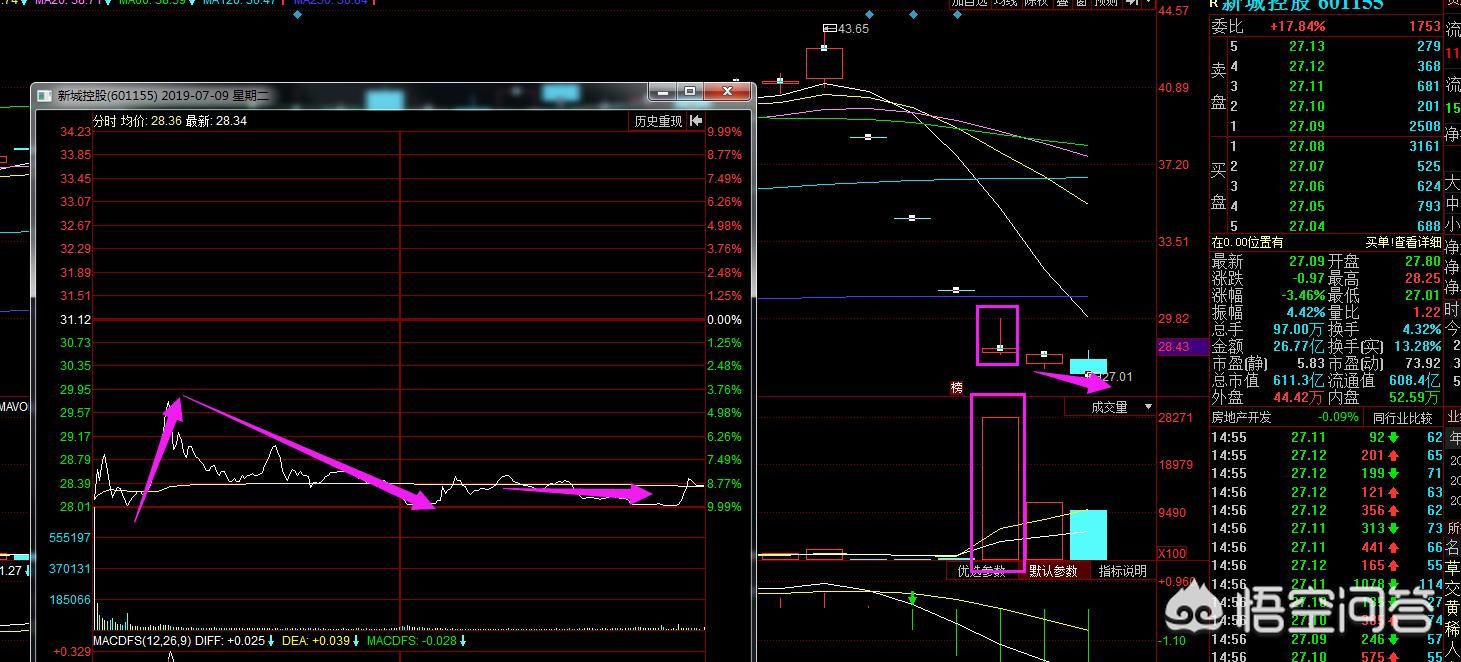Image resolution: width=1461 pixels, height=662 pixels.
Task: Click the 34.23 top price axis label
Action: pos(76,132)
